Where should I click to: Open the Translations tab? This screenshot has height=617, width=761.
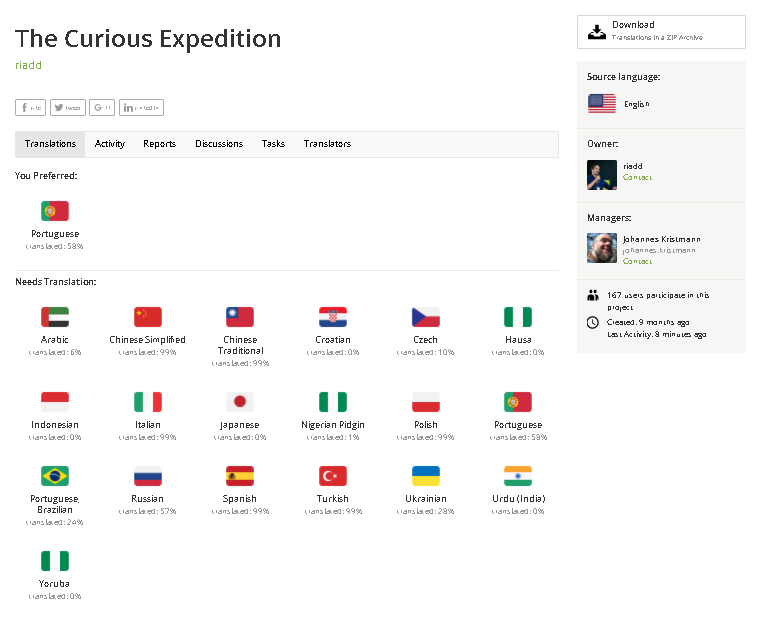(x=50, y=144)
